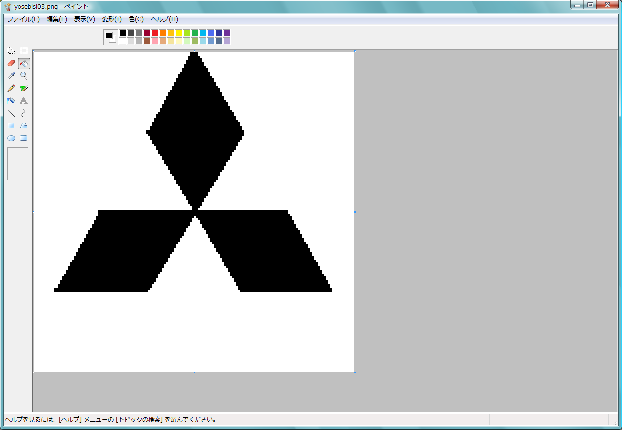Pick the medium gray top-row swatch
Screen dimensions: 622x430
coord(139,33)
